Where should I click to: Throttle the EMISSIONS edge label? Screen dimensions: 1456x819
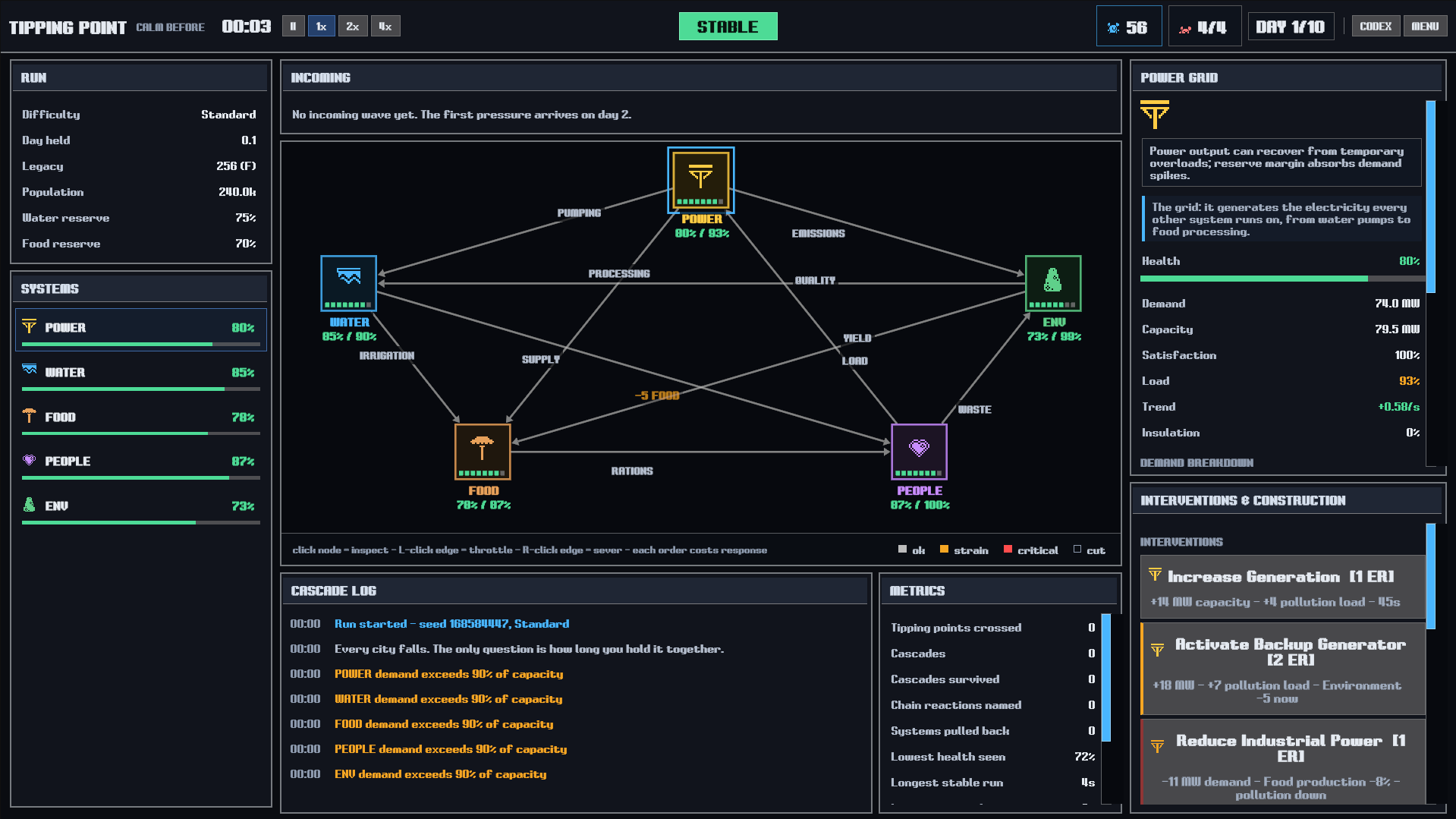tap(818, 234)
